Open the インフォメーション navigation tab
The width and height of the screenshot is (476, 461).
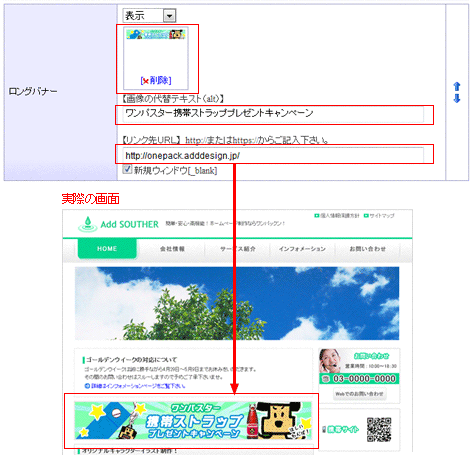[x=302, y=249]
